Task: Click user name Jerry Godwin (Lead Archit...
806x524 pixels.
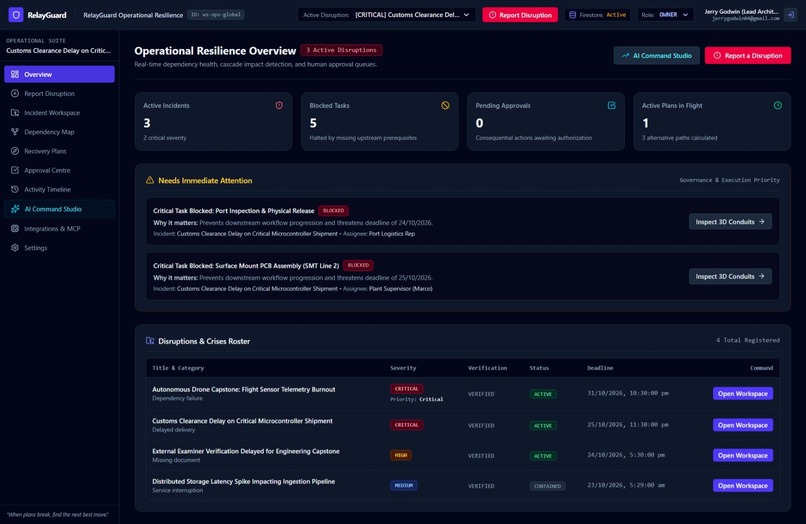Action: [x=741, y=11]
